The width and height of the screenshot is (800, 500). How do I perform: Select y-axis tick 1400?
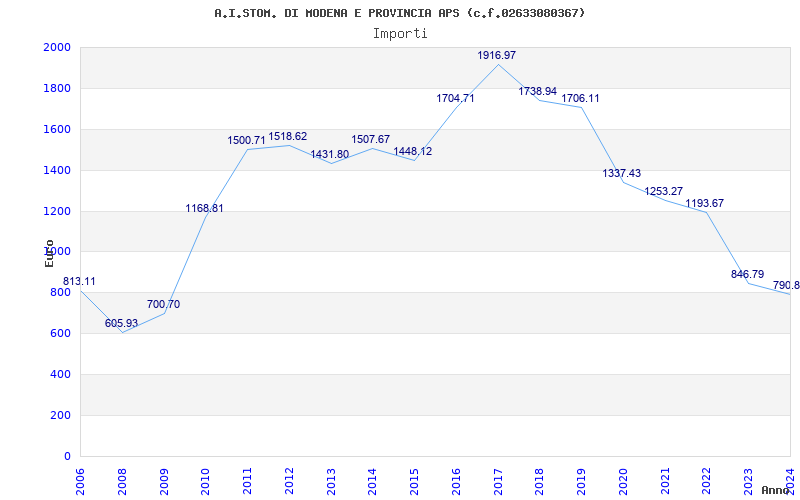click(57, 170)
